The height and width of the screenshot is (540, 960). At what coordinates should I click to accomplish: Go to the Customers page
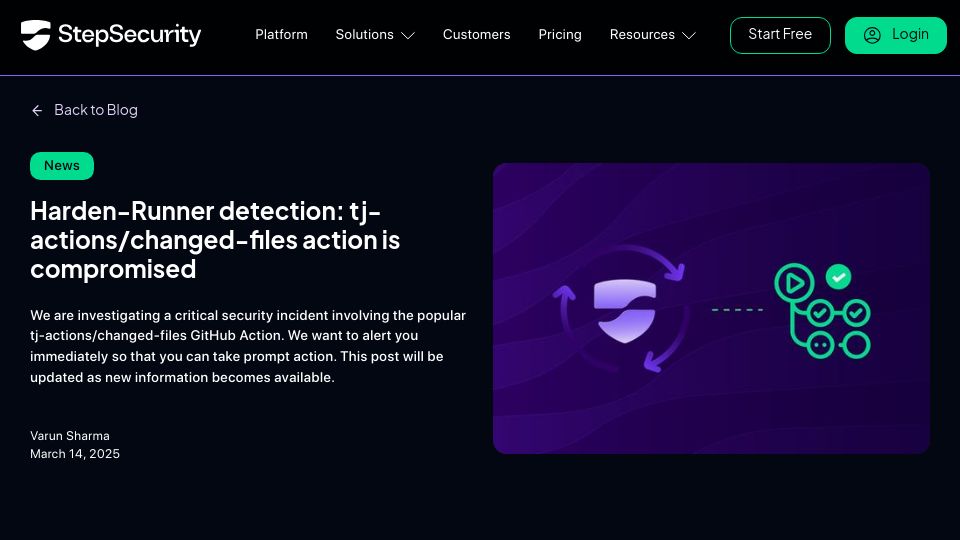476,35
